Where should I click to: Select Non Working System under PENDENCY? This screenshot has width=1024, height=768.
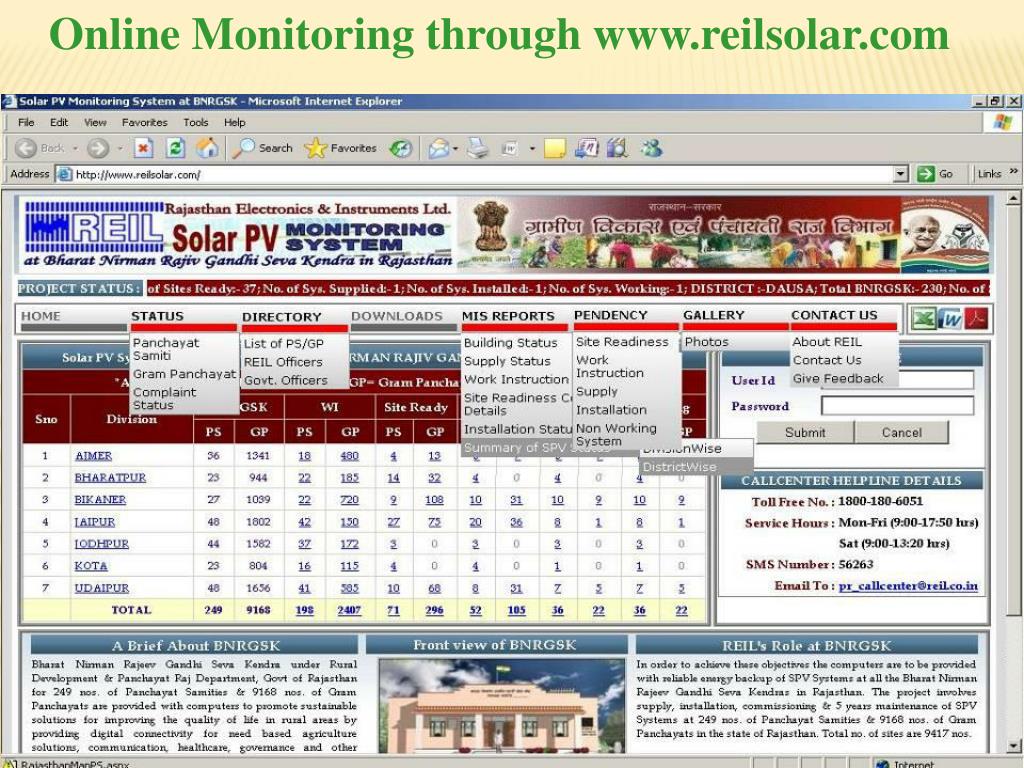[x=616, y=434]
